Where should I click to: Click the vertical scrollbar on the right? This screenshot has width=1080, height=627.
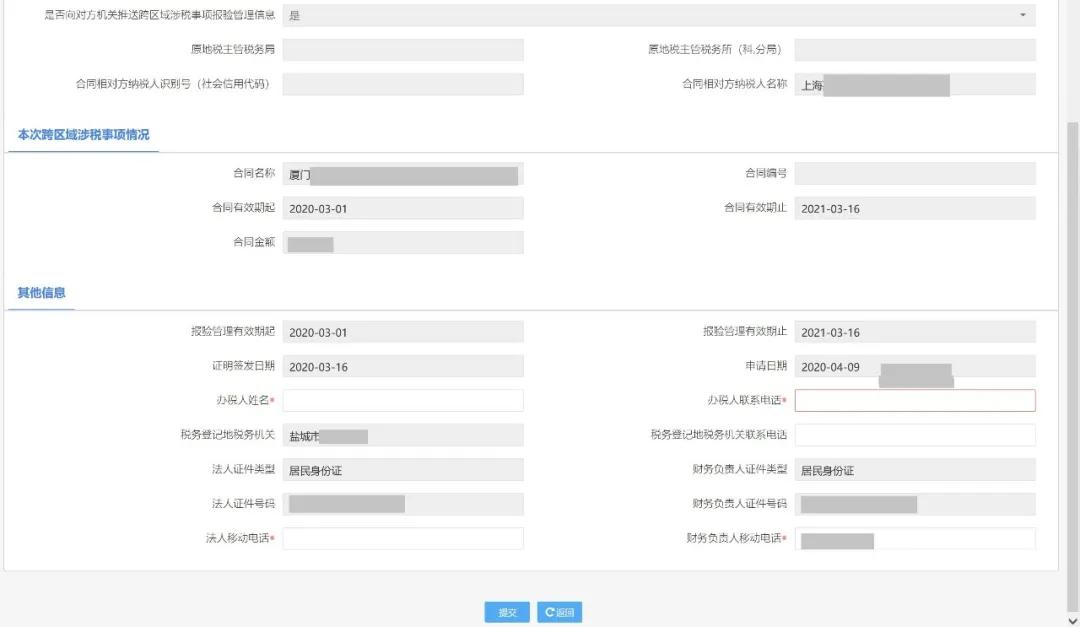point(1073,300)
